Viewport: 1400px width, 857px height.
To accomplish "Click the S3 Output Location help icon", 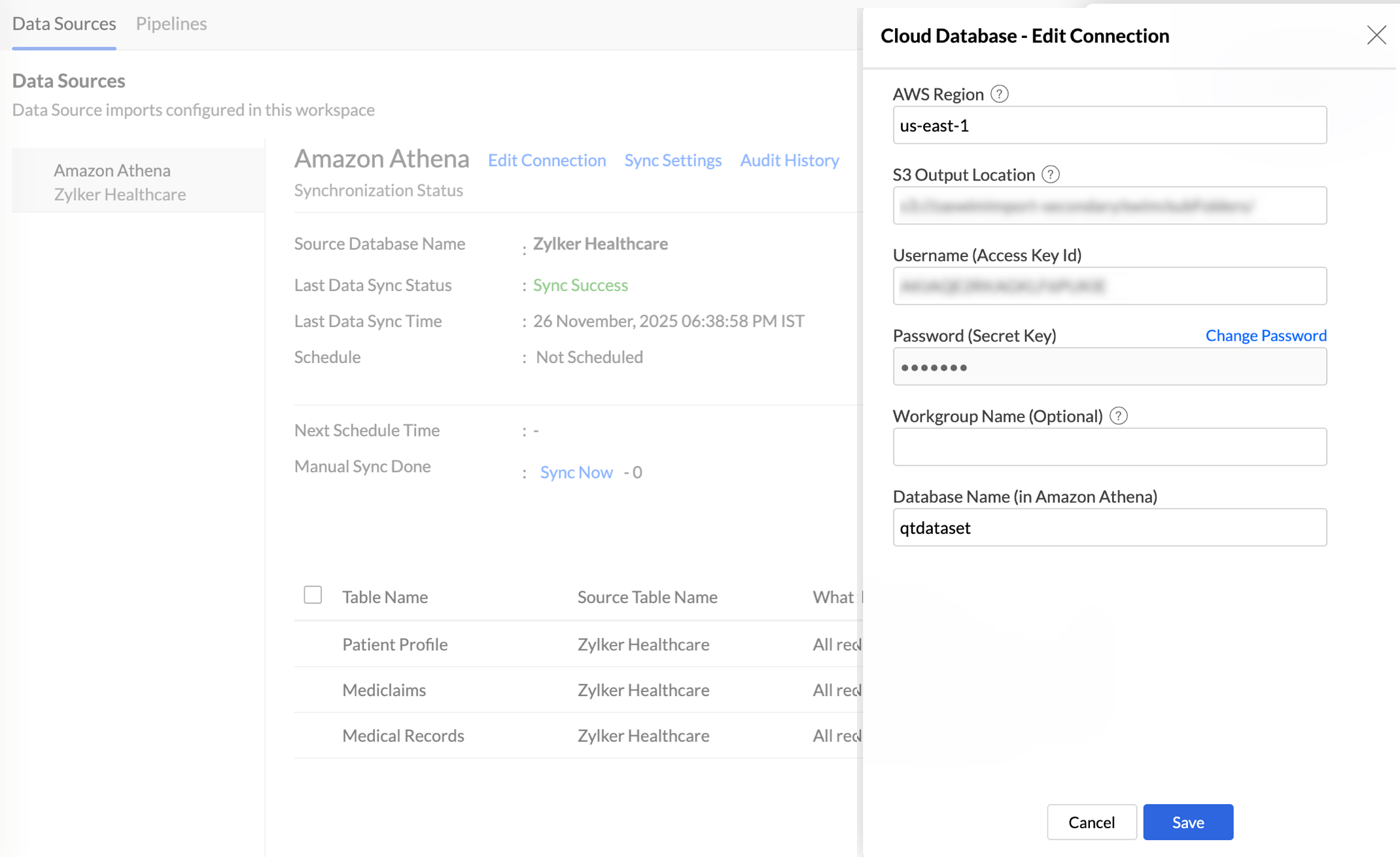I will coord(1050,175).
